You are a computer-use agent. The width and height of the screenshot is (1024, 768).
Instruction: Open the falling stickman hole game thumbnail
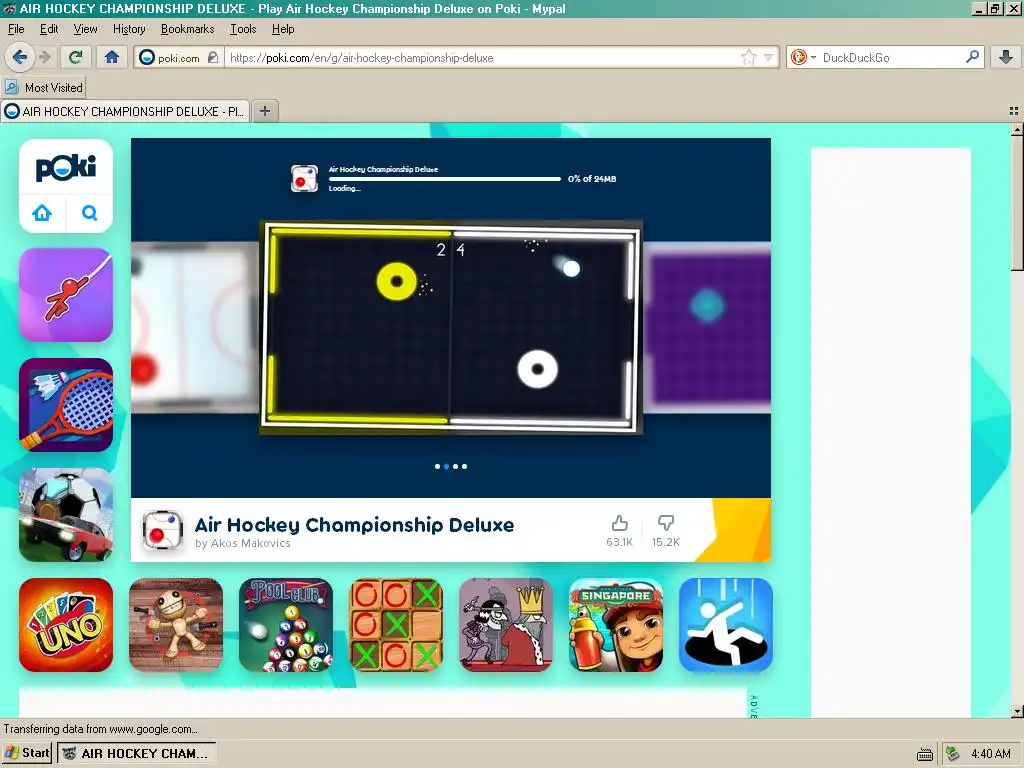(x=726, y=625)
